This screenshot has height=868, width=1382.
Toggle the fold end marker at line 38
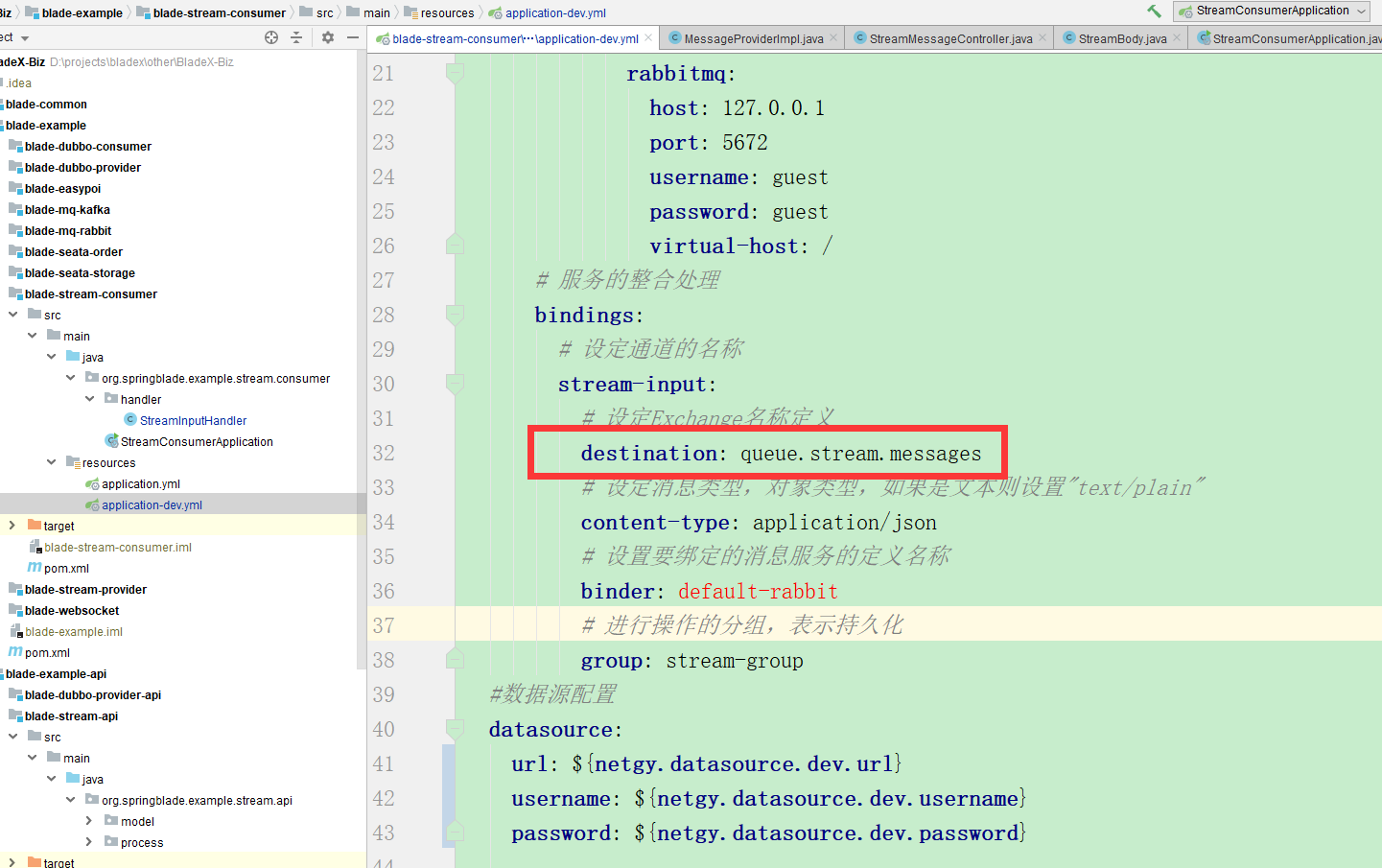tap(455, 660)
